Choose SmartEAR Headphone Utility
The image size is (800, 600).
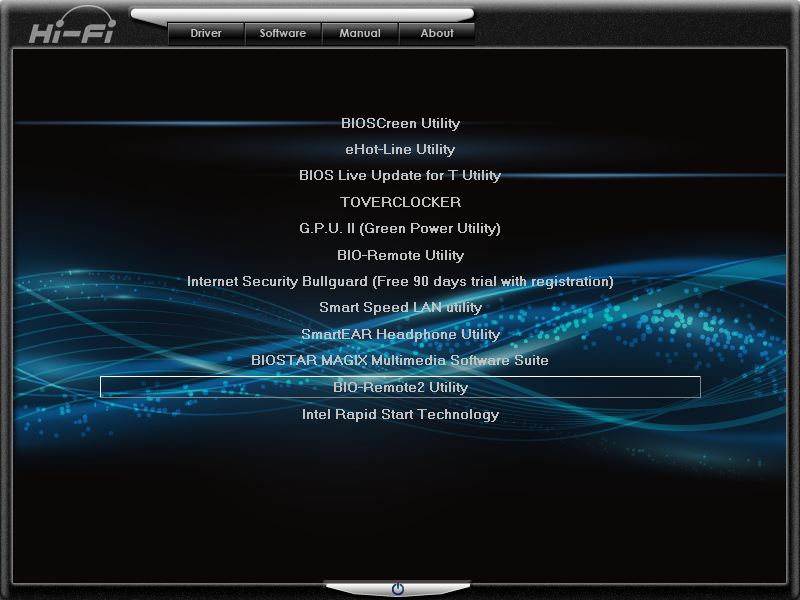tap(401, 334)
